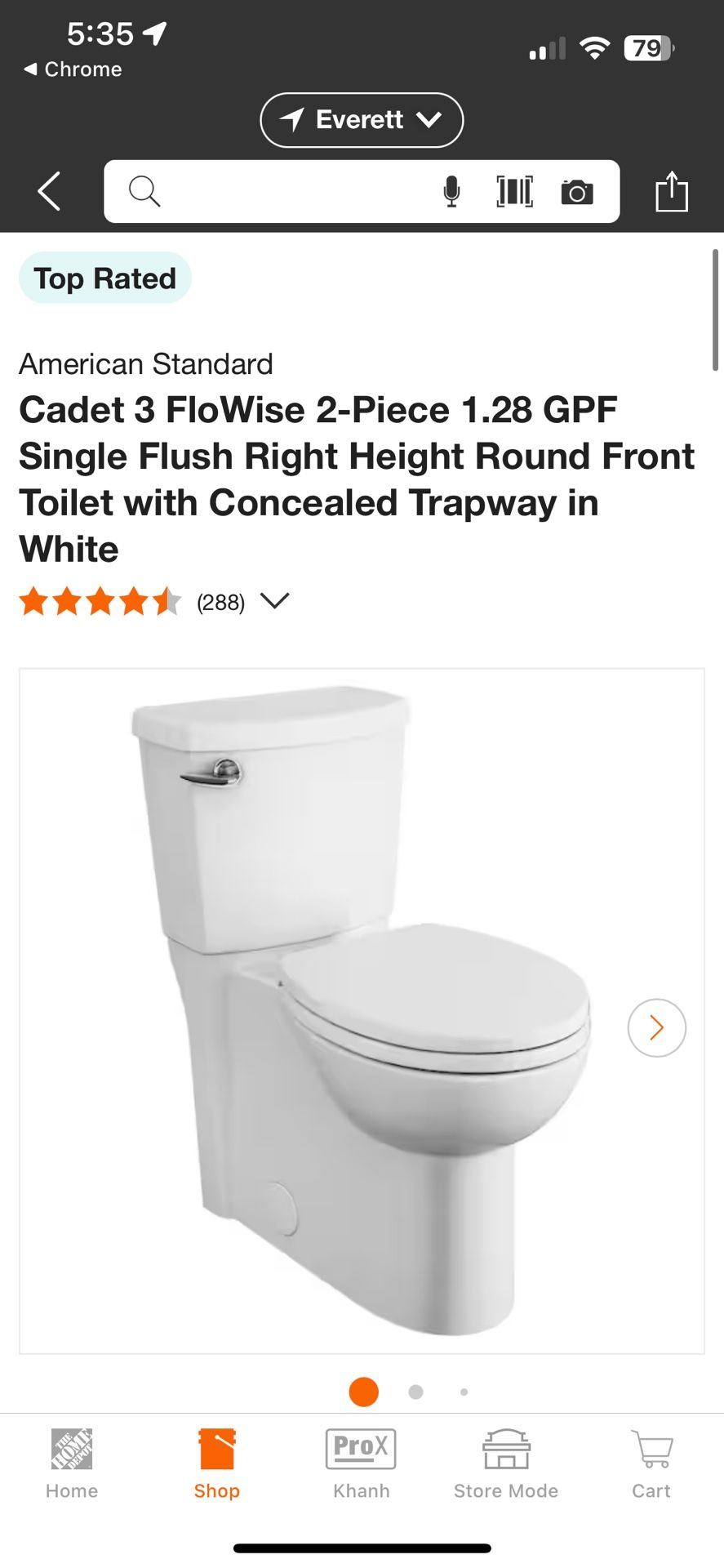The height and width of the screenshot is (1568, 724).
Task: Select the third image carousel dot
Action: click(x=464, y=1392)
